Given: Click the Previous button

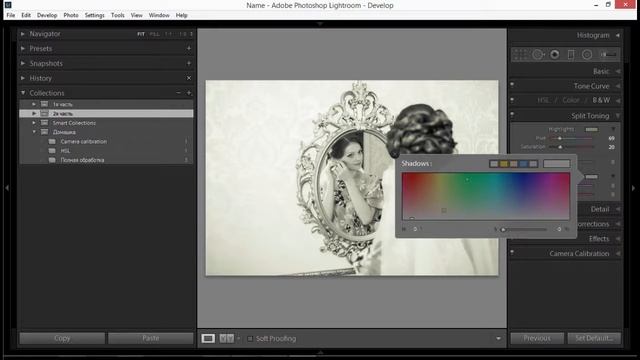Looking at the screenshot, I should coord(537,338).
